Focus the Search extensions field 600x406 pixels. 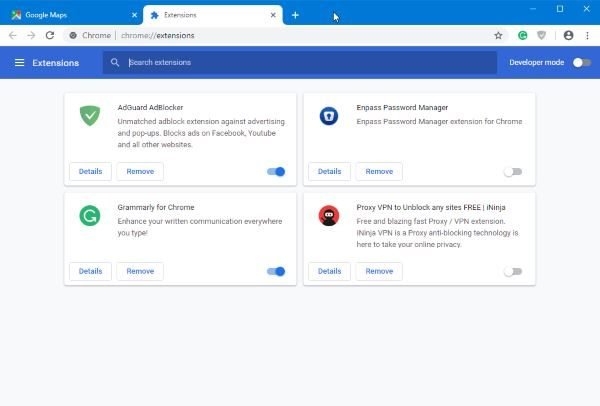[300, 62]
